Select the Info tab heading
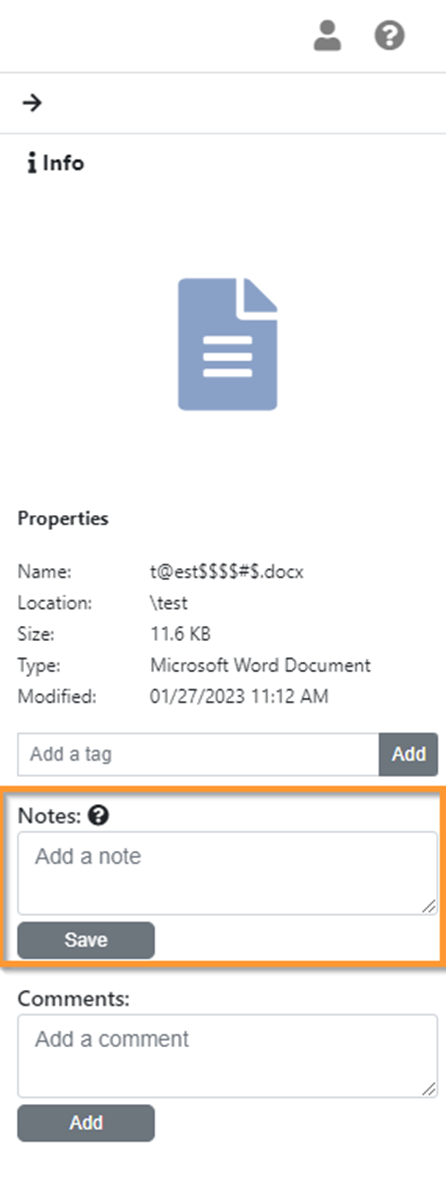This screenshot has height=1181, width=446. tap(55, 163)
